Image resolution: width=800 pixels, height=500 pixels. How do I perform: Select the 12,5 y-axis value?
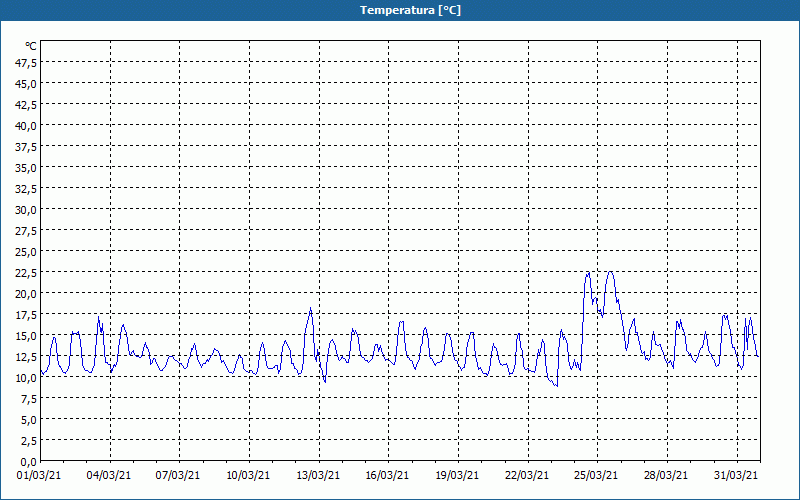click(27, 357)
